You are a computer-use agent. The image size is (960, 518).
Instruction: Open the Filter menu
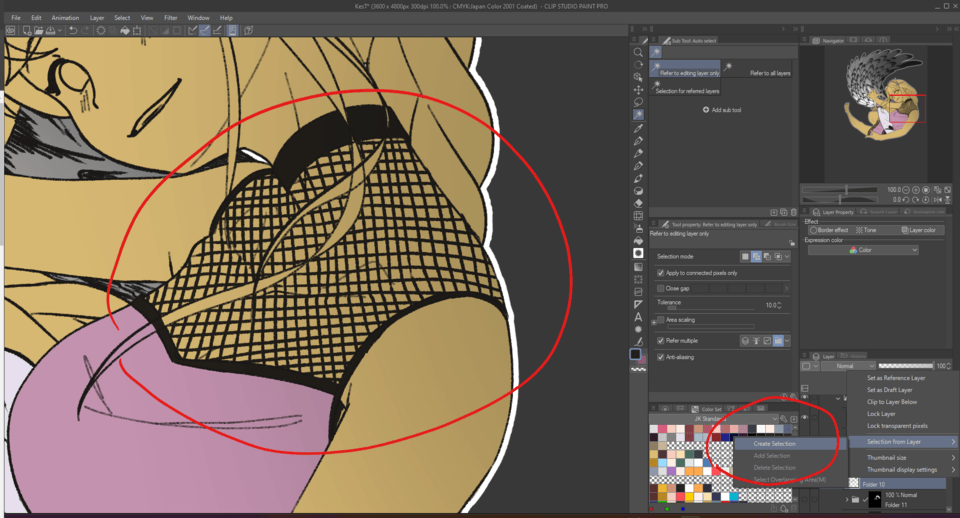[171, 18]
